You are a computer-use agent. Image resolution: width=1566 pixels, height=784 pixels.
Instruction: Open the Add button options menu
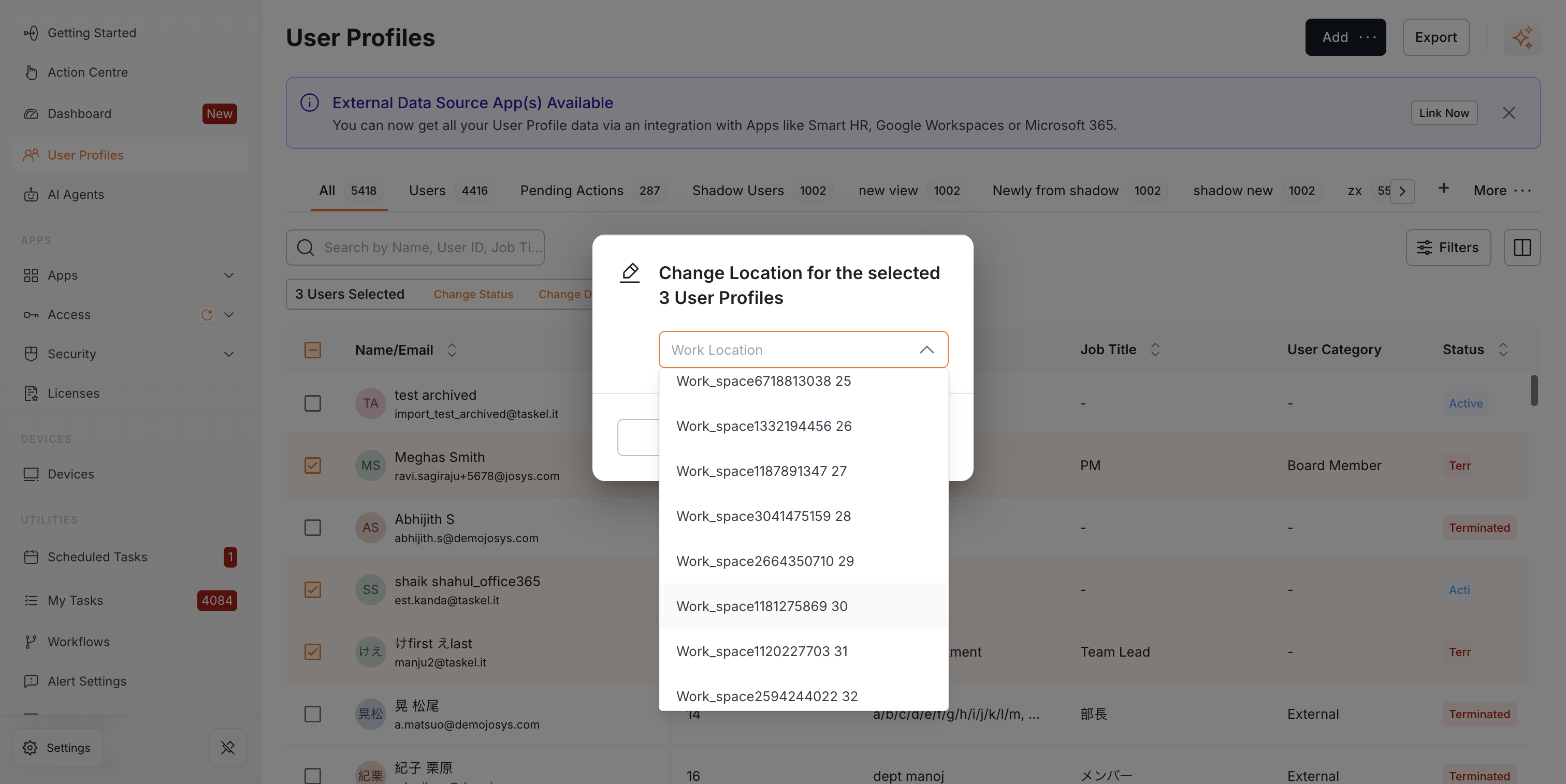pos(1368,37)
